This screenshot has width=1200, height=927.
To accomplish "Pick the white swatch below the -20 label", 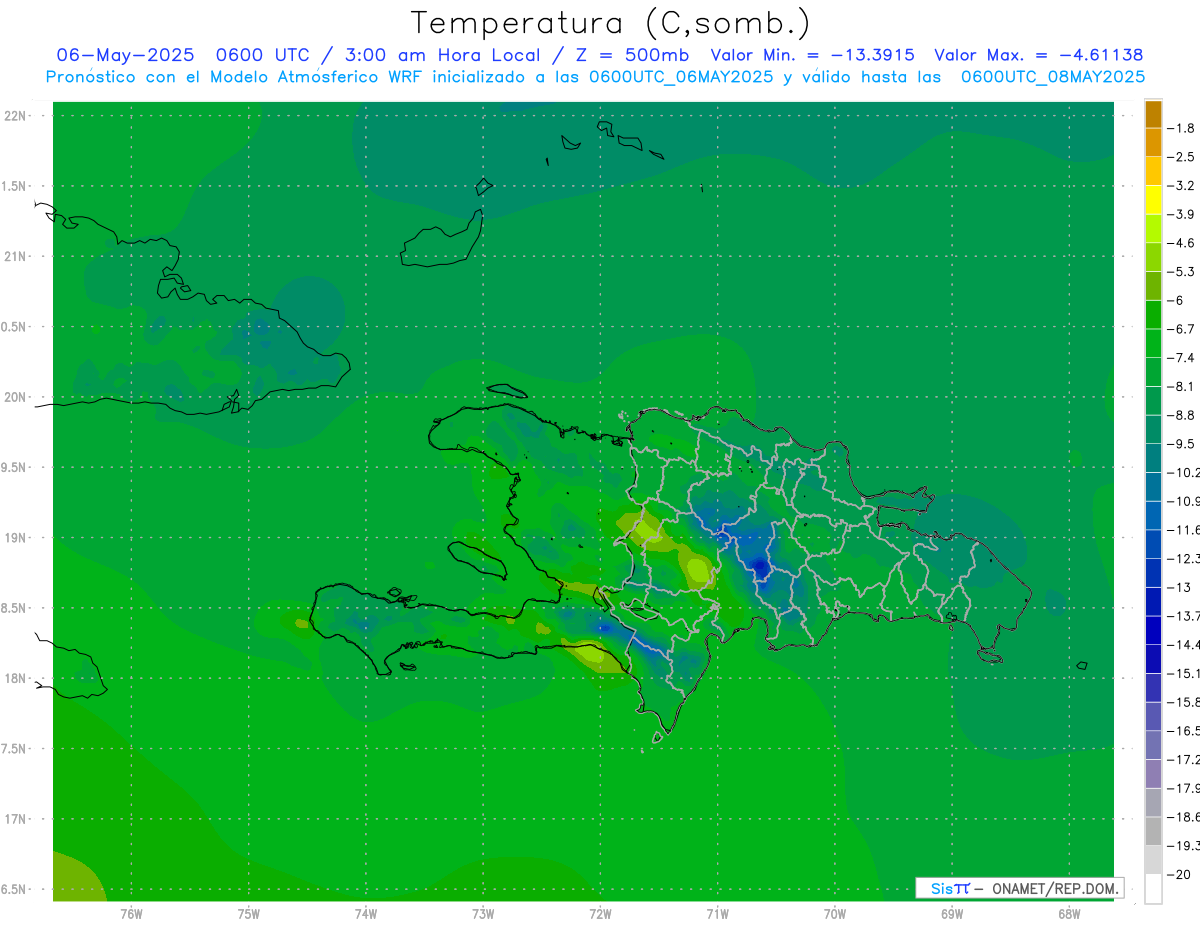I will [1153, 889].
